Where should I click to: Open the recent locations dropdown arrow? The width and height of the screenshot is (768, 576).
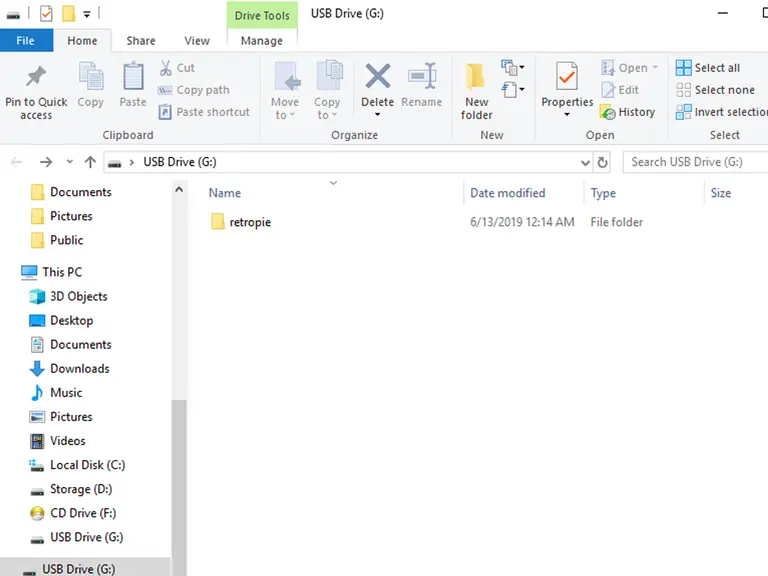pyautogui.click(x=69, y=162)
